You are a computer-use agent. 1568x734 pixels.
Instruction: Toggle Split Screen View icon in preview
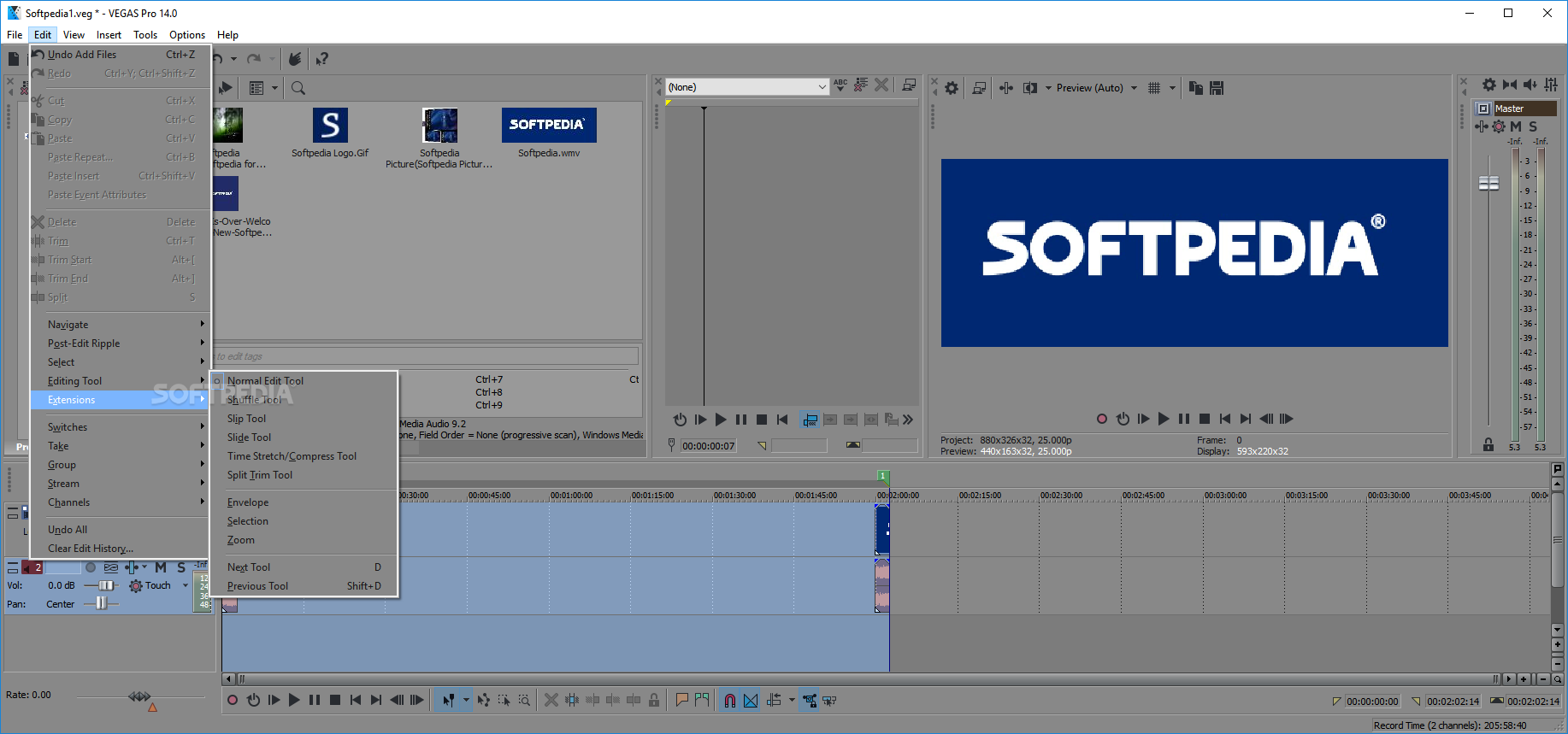tap(1030, 87)
